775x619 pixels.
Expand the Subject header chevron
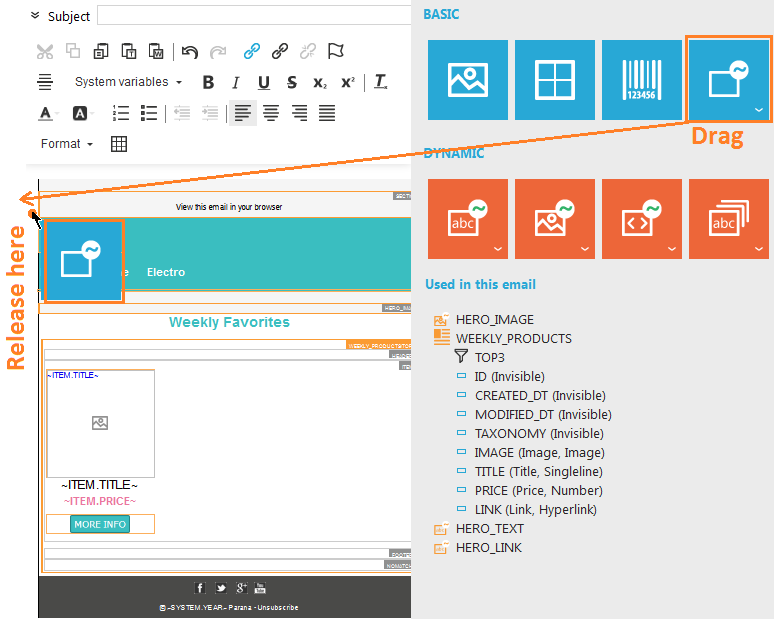(x=36, y=16)
